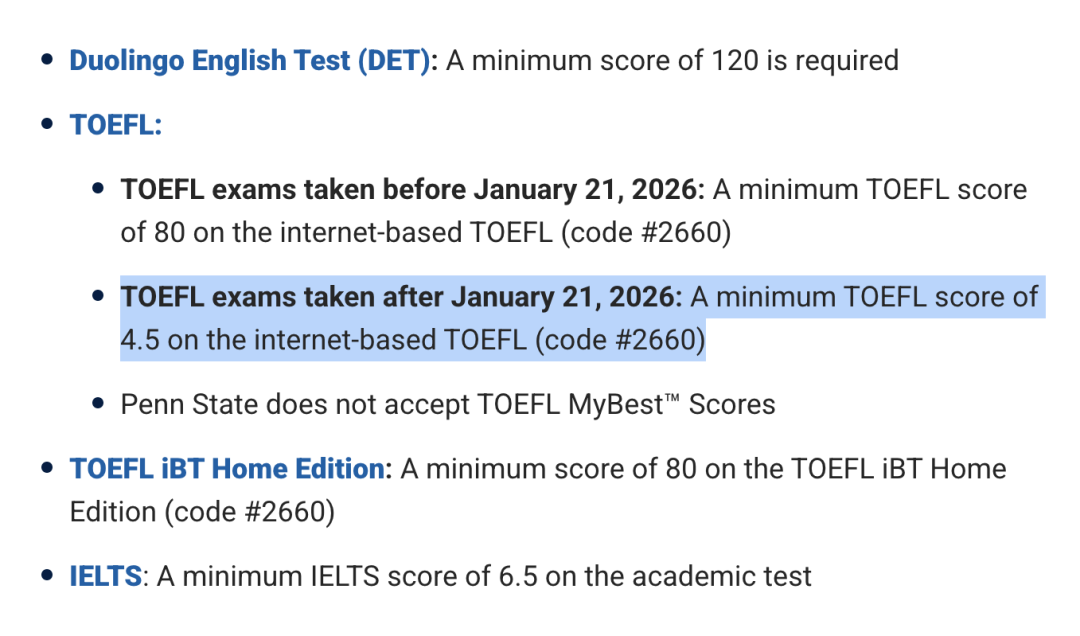Screen dimensions: 1080x636
Task: Click the bullet before Duolingo English Test
Action: (47, 61)
